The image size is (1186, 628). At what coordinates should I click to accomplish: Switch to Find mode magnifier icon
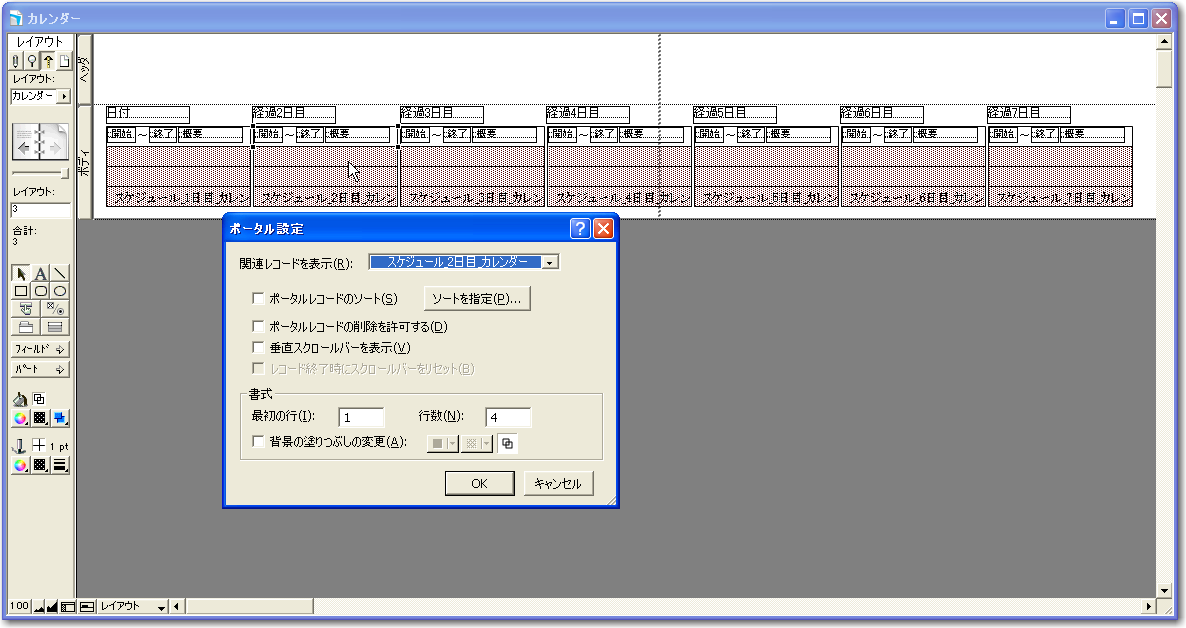coord(32,61)
